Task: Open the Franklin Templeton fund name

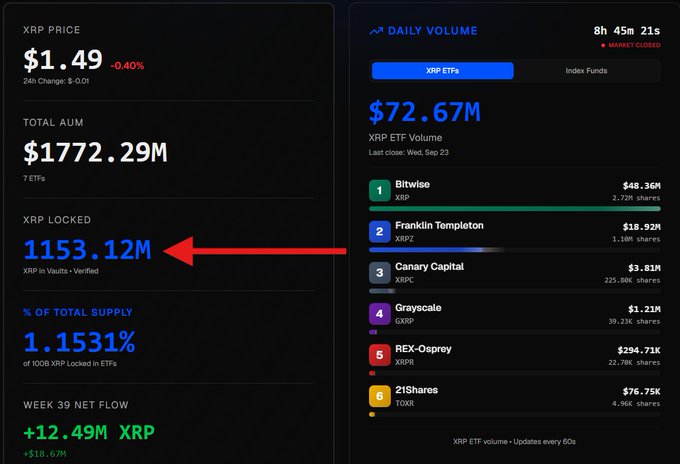Action: (439, 225)
